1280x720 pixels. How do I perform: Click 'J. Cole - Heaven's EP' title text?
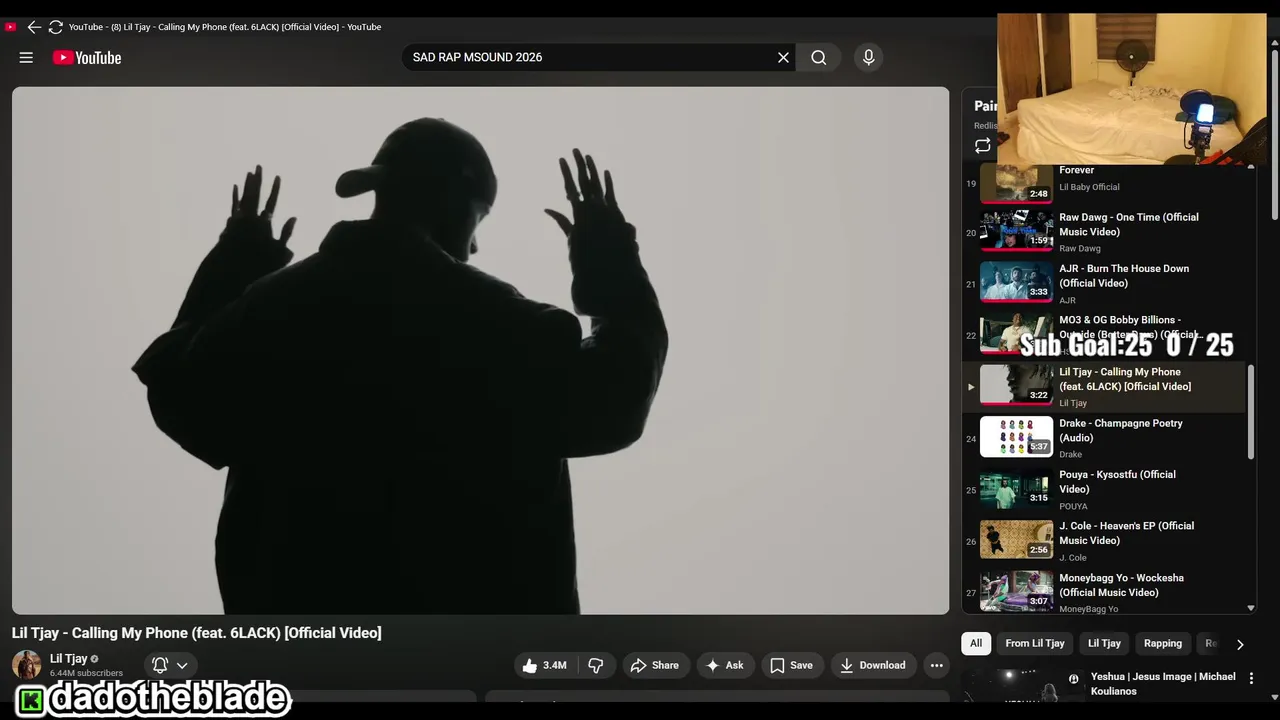(1126, 533)
